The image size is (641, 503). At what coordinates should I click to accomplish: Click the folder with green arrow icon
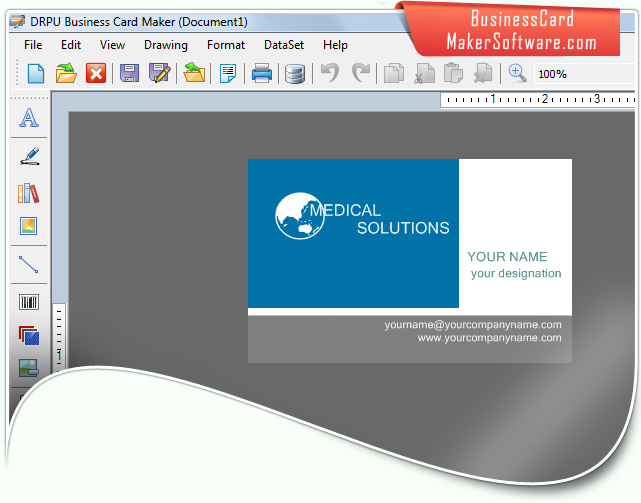click(x=194, y=73)
